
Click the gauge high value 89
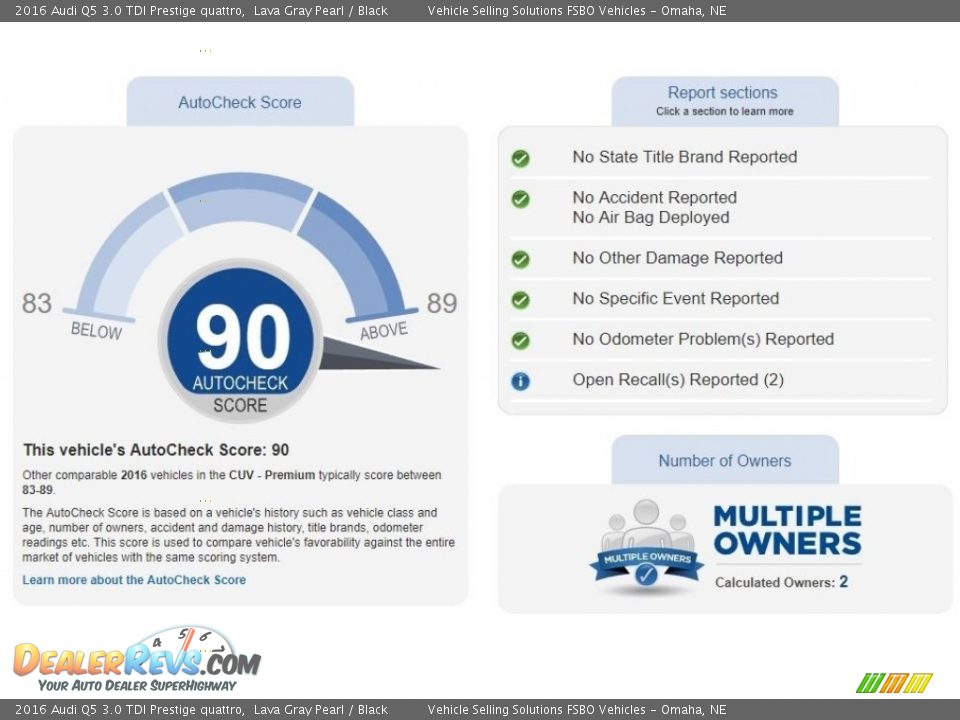[x=441, y=303]
